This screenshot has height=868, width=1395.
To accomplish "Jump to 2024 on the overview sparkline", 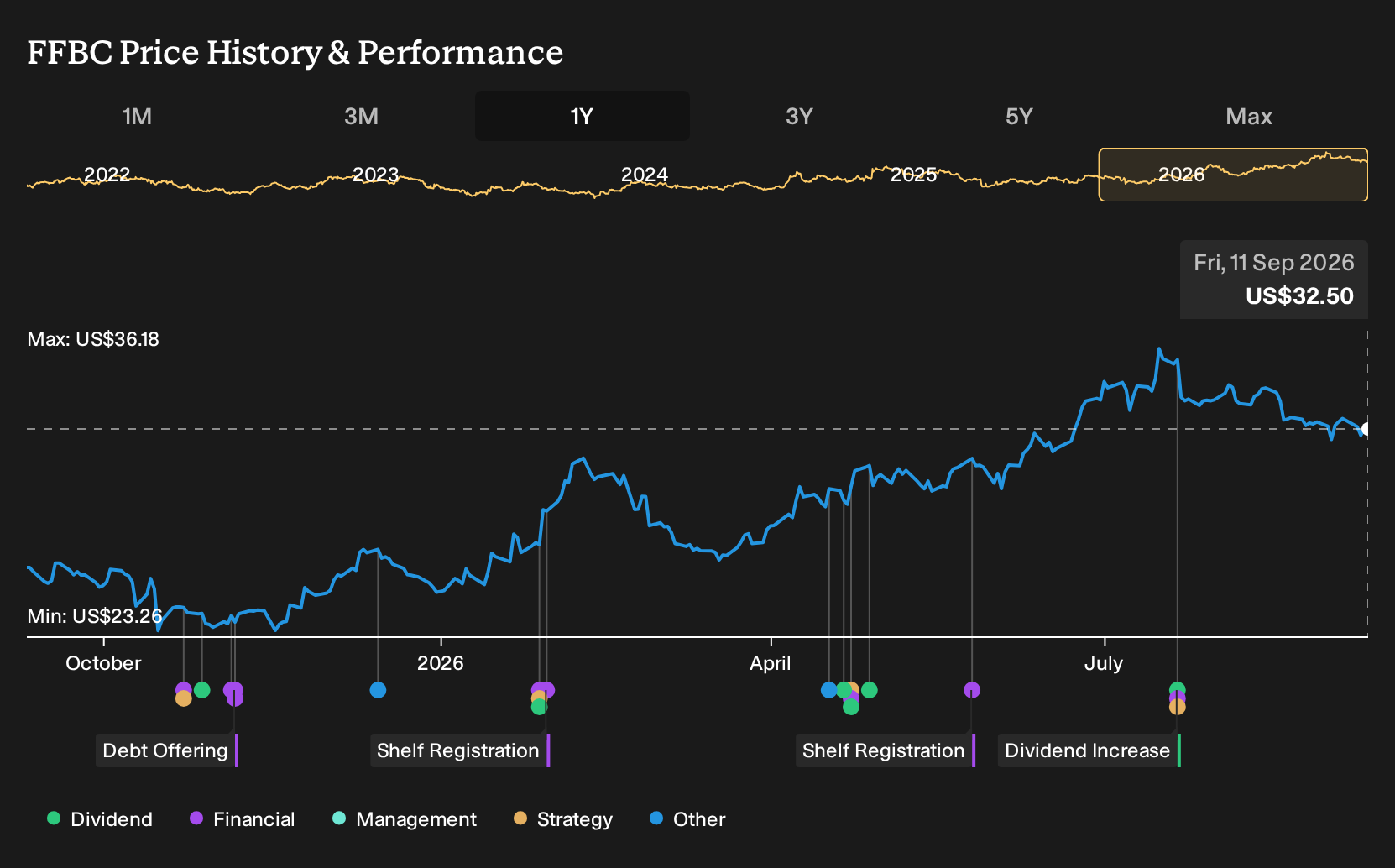I will pos(645,175).
